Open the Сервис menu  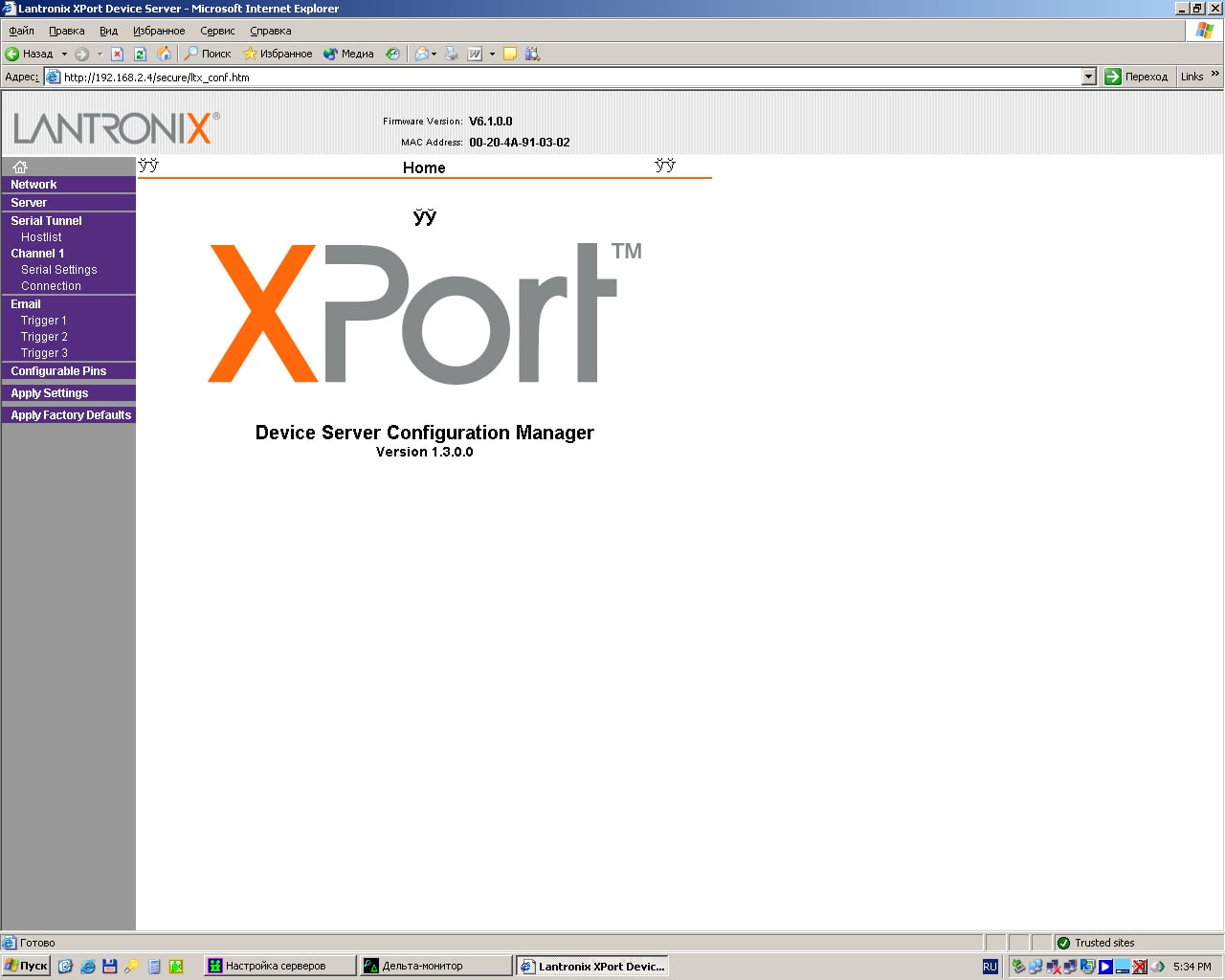coord(217,31)
